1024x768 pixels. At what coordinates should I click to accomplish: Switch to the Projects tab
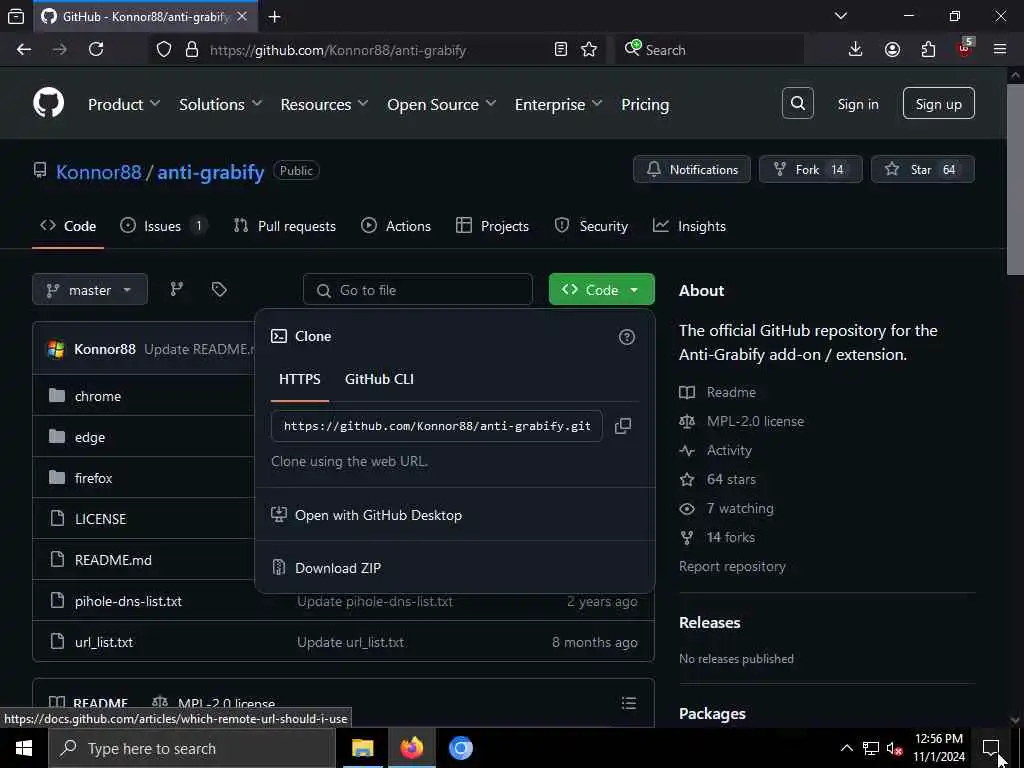click(492, 226)
